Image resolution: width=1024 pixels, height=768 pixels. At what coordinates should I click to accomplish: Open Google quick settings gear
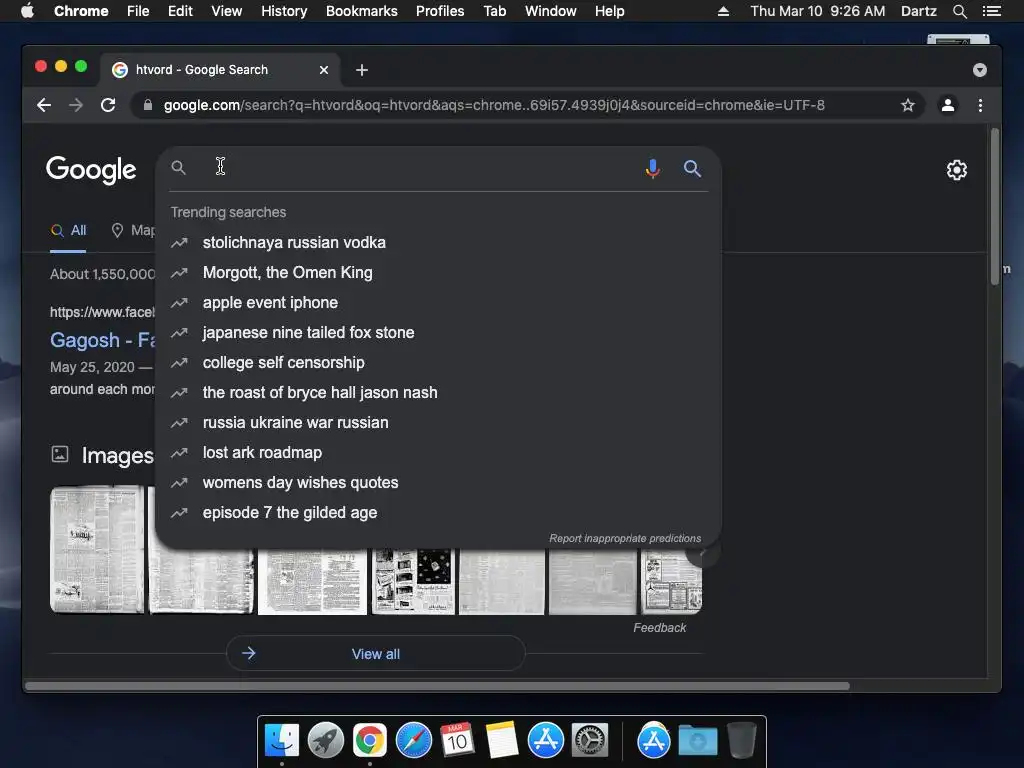click(x=957, y=170)
